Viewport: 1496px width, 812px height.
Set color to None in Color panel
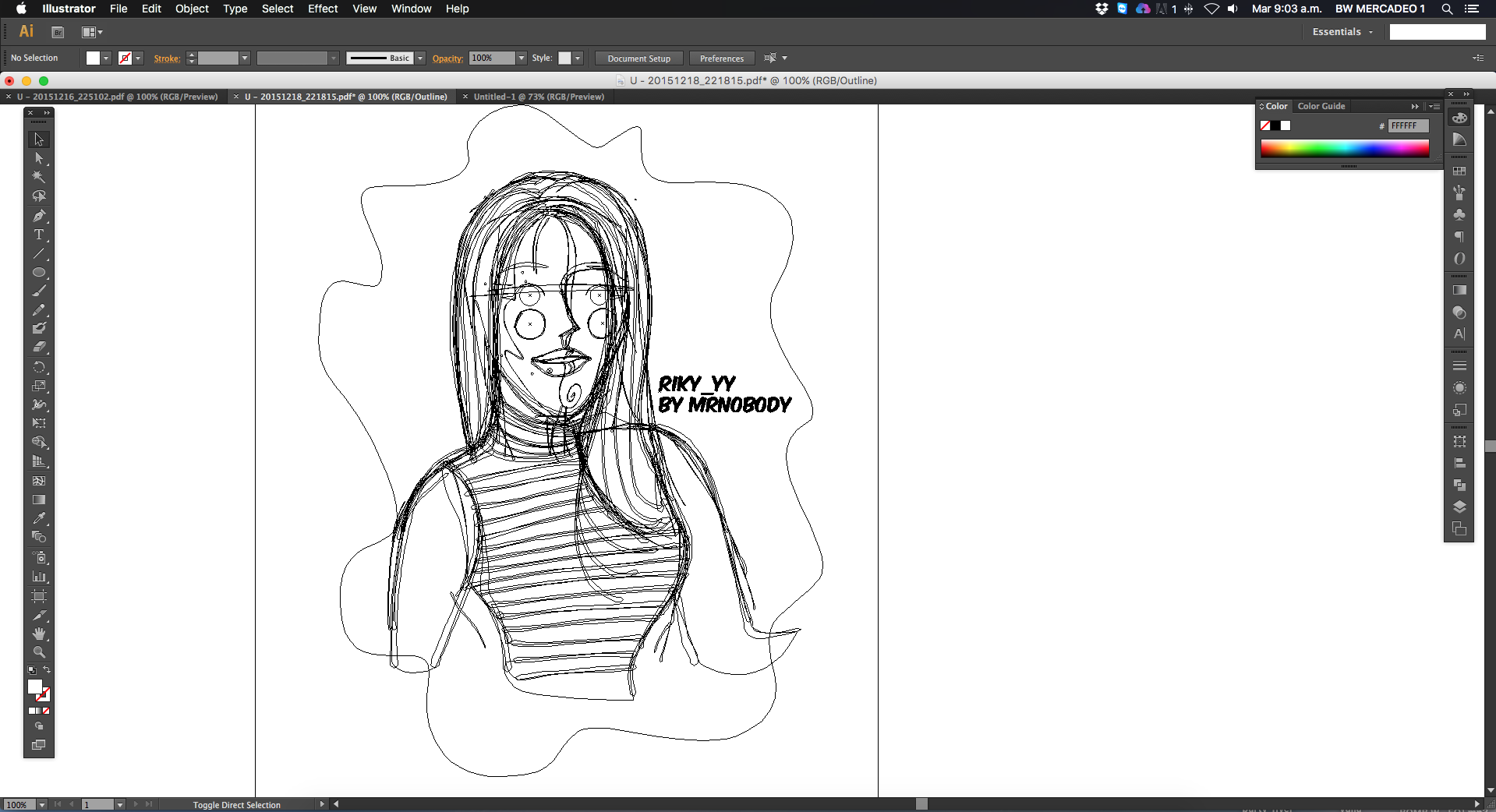1265,125
